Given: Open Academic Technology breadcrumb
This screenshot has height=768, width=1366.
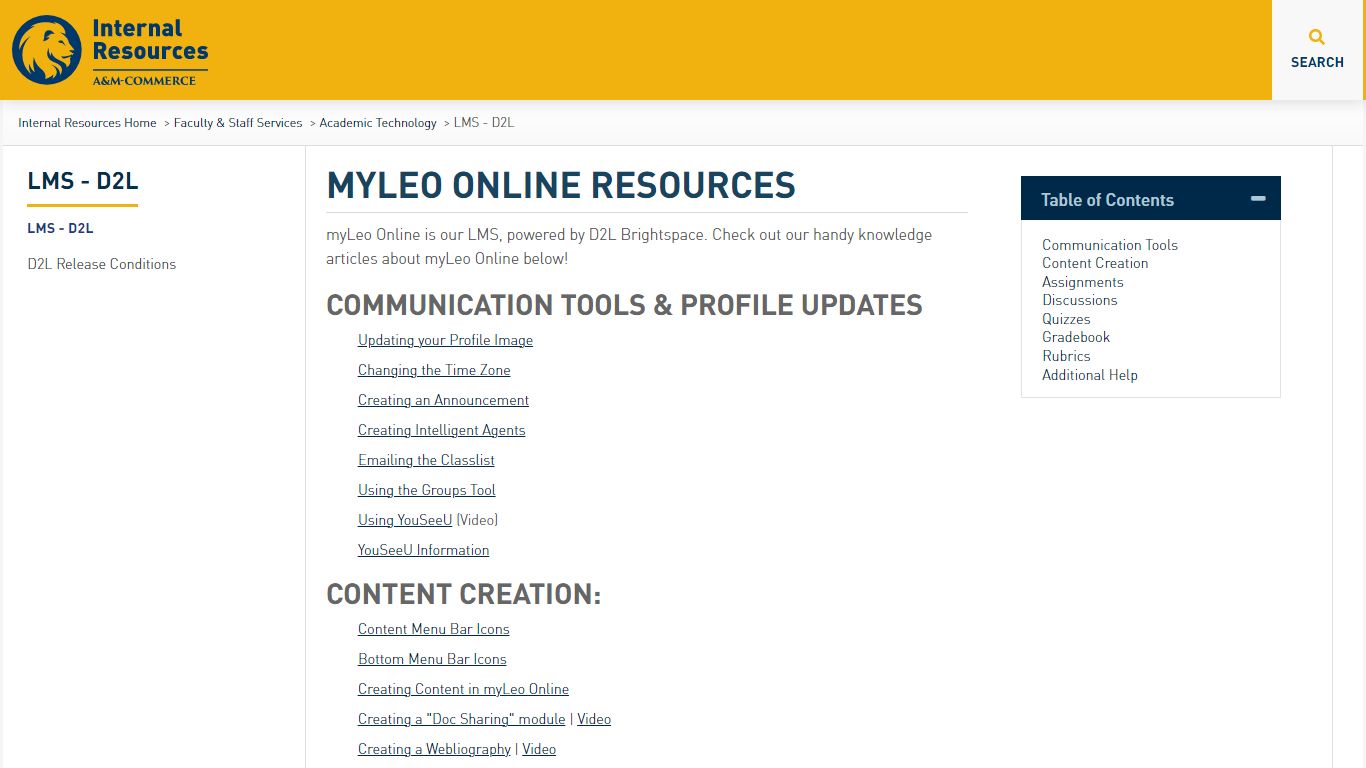Looking at the screenshot, I should [x=378, y=123].
